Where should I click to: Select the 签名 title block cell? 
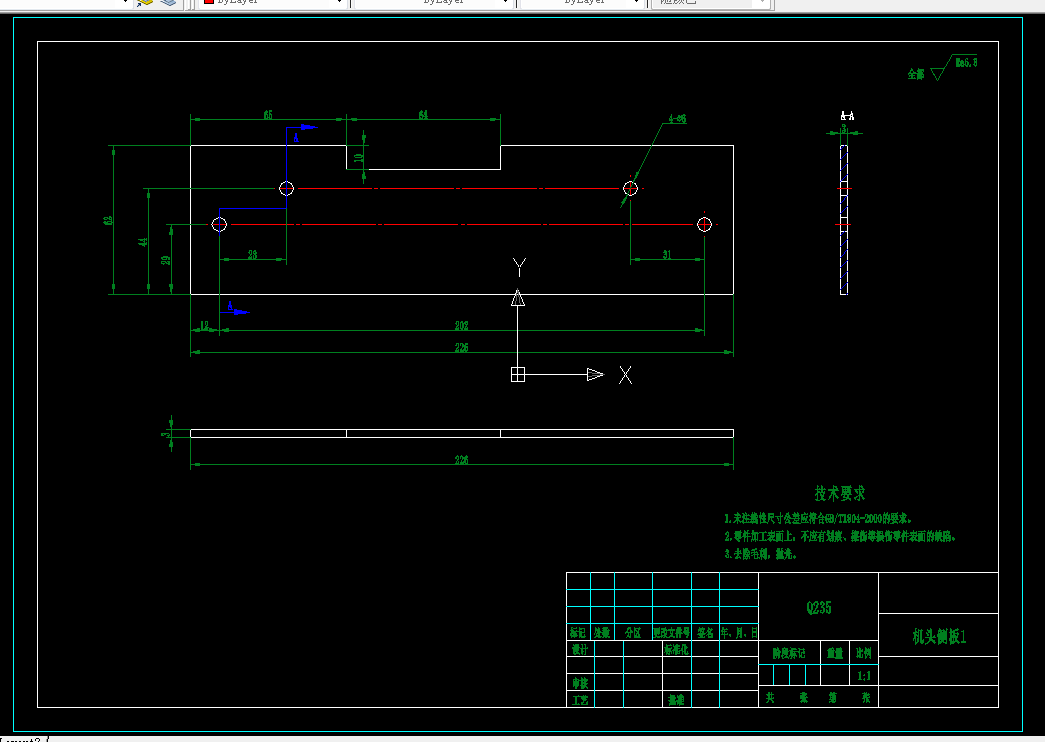tap(706, 632)
